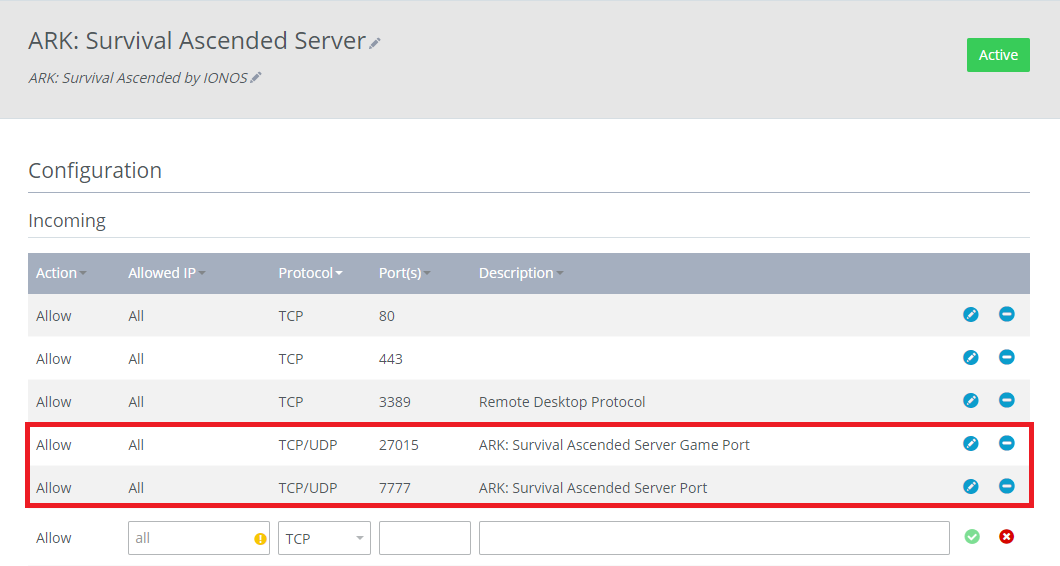Edit the port 7777 Server Port rule

pyautogui.click(x=970, y=487)
